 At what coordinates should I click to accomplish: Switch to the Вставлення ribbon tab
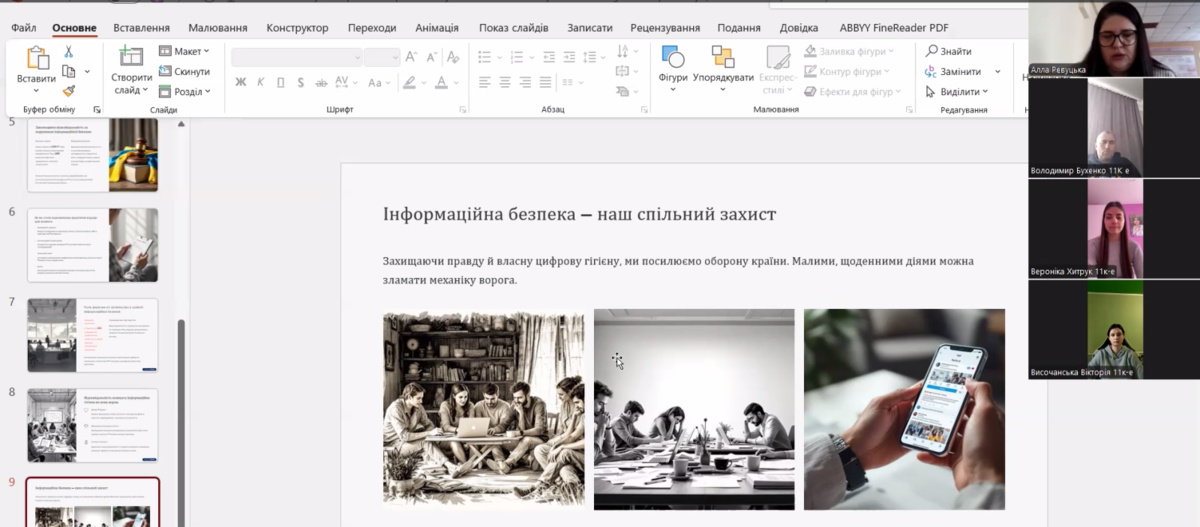pyautogui.click(x=141, y=28)
